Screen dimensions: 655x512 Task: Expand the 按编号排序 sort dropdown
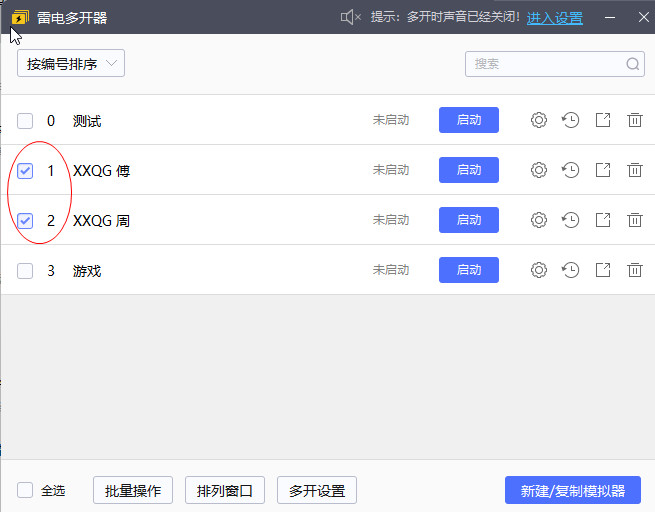pyautogui.click(x=70, y=64)
